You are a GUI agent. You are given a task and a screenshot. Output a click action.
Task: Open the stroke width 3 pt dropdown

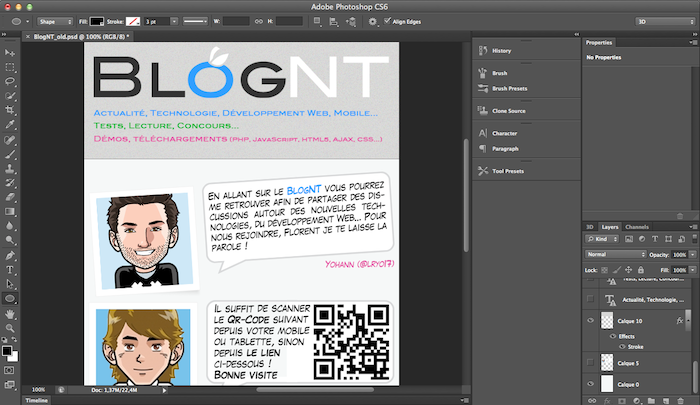tap(158, 20)
